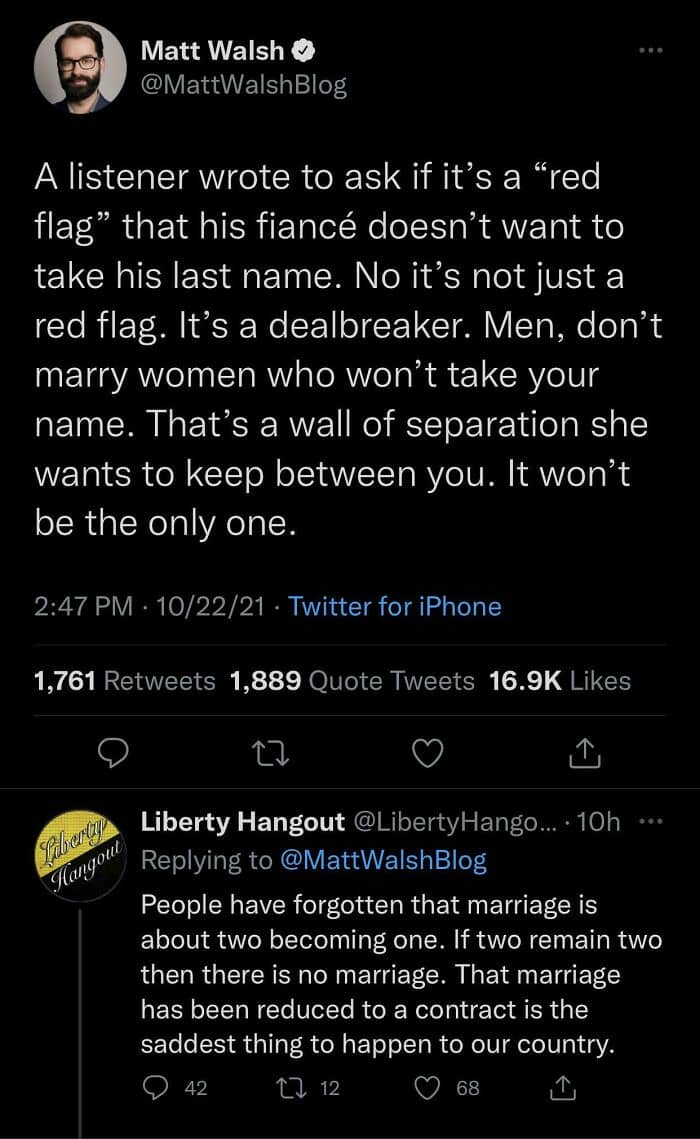Open the main tweet's three-dot menu
This screenshot has width=700, height=1139.
tap(652, 49)
